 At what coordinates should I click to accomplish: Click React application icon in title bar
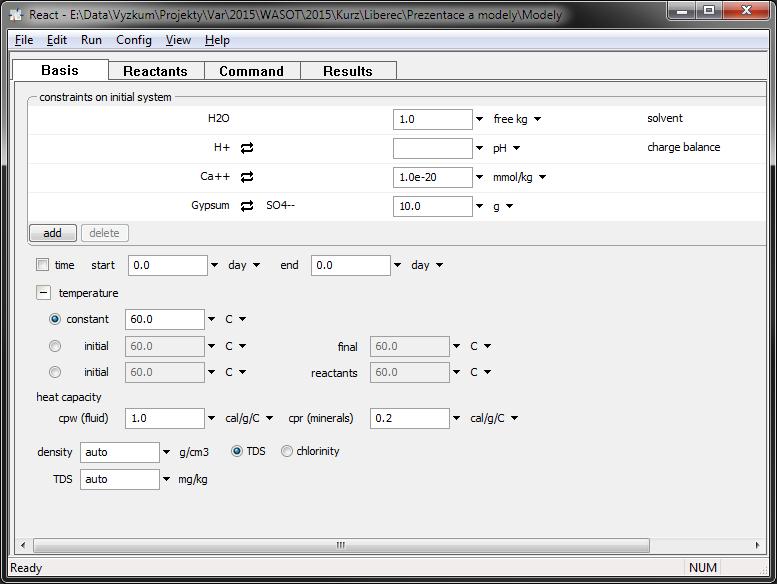click(x=16, y=15)
